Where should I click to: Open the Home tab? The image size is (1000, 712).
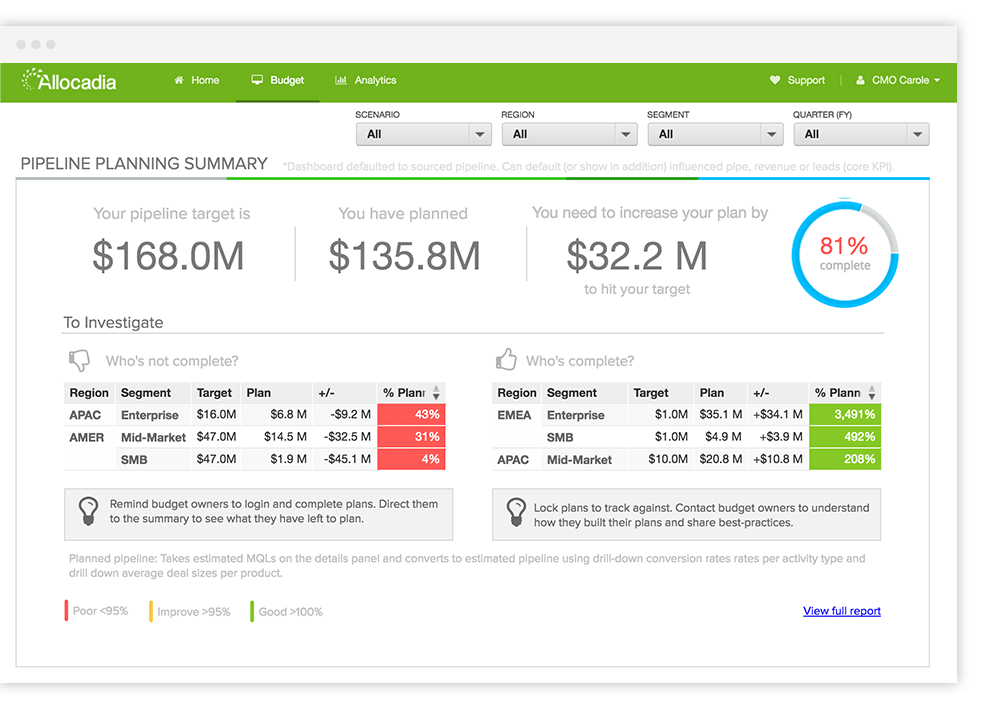(196, 80)
